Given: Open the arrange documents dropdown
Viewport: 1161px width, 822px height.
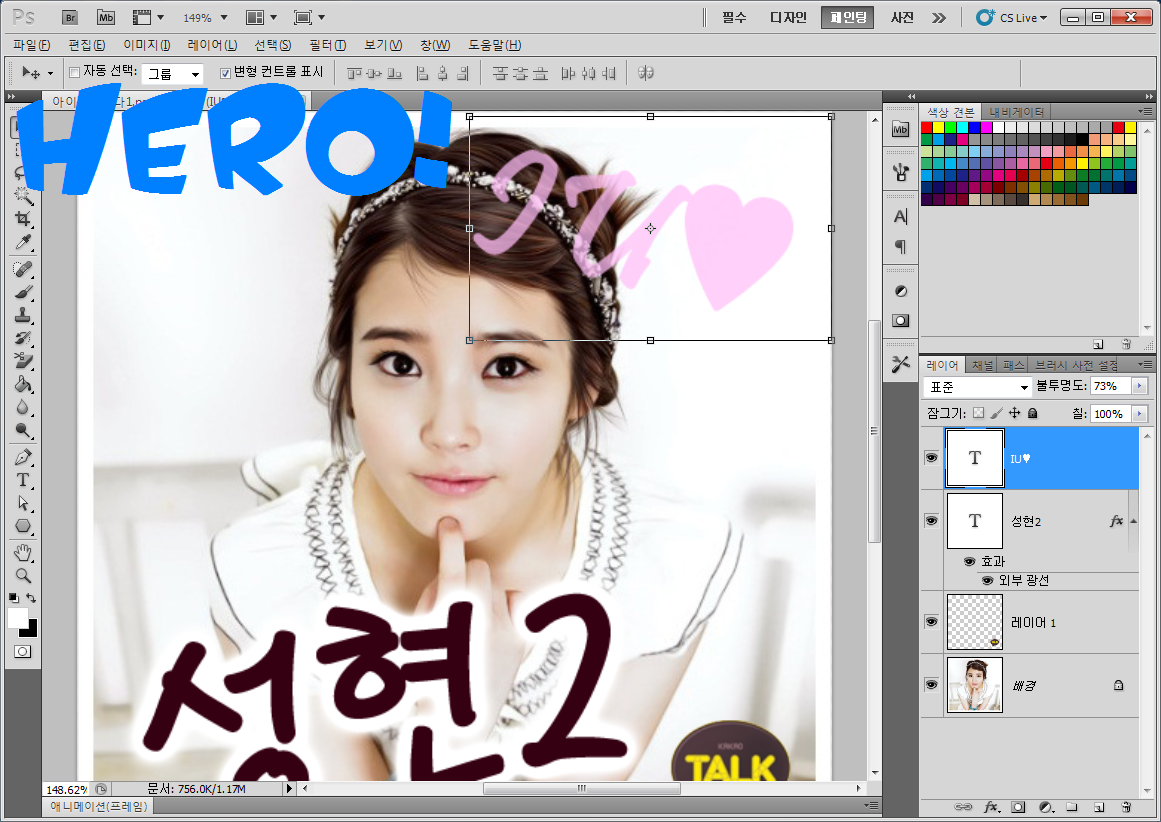Looking at the screenshot, I should pyautogui.click(x=261, y=17).
